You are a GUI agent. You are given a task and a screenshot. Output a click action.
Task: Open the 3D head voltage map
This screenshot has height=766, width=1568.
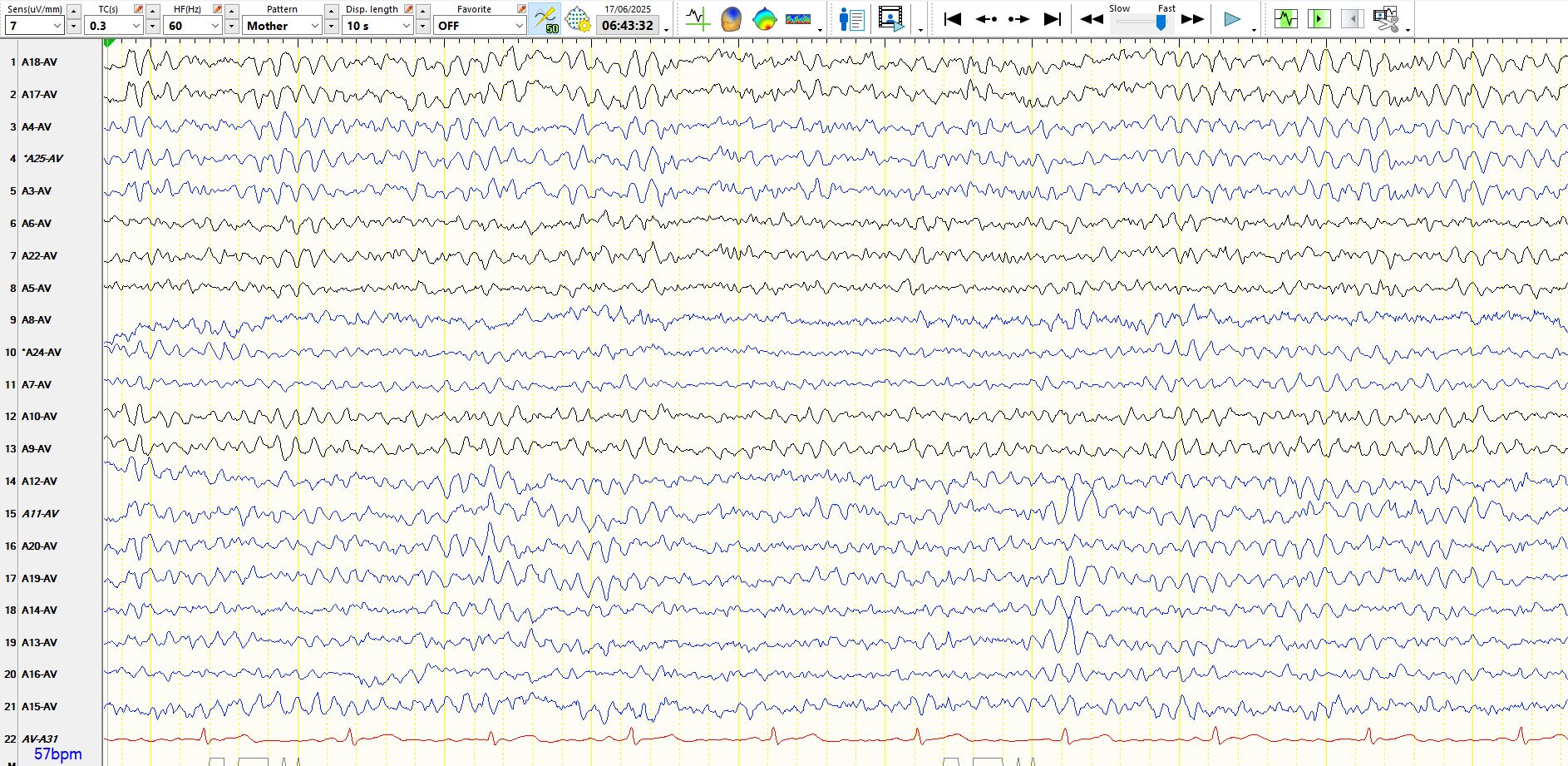pos(731,18)
